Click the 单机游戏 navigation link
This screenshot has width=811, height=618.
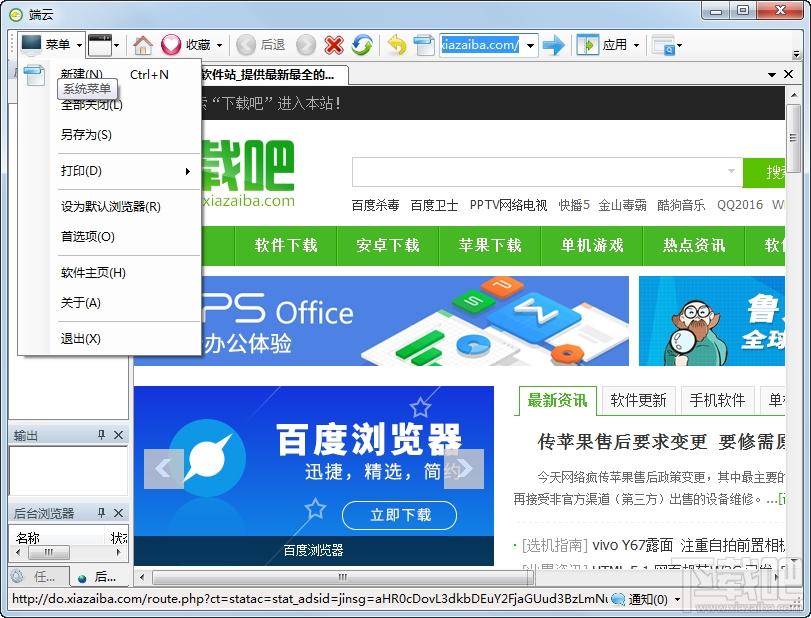click(x=592, y=245)
